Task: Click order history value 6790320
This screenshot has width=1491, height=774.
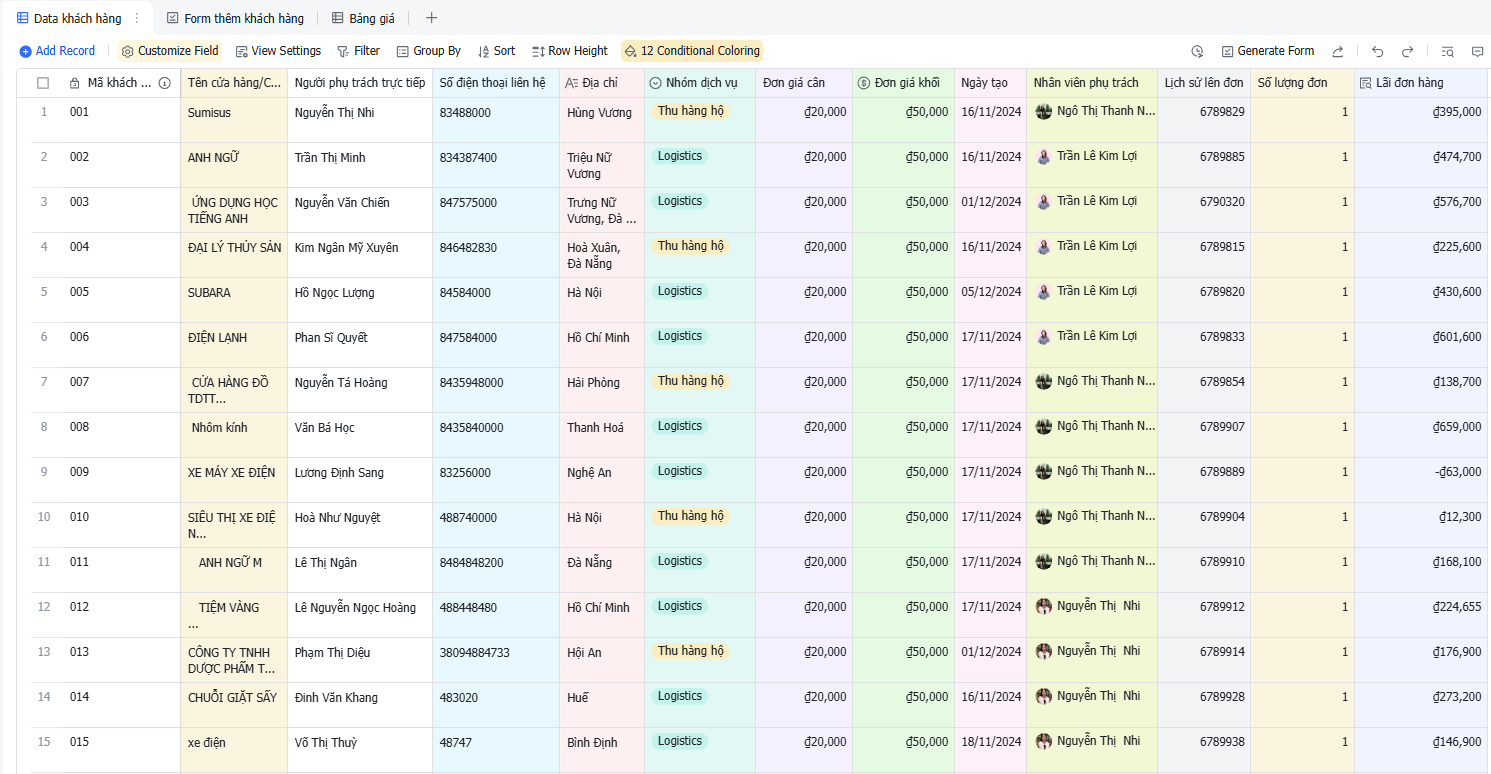Action: [x=1204, y=210]
